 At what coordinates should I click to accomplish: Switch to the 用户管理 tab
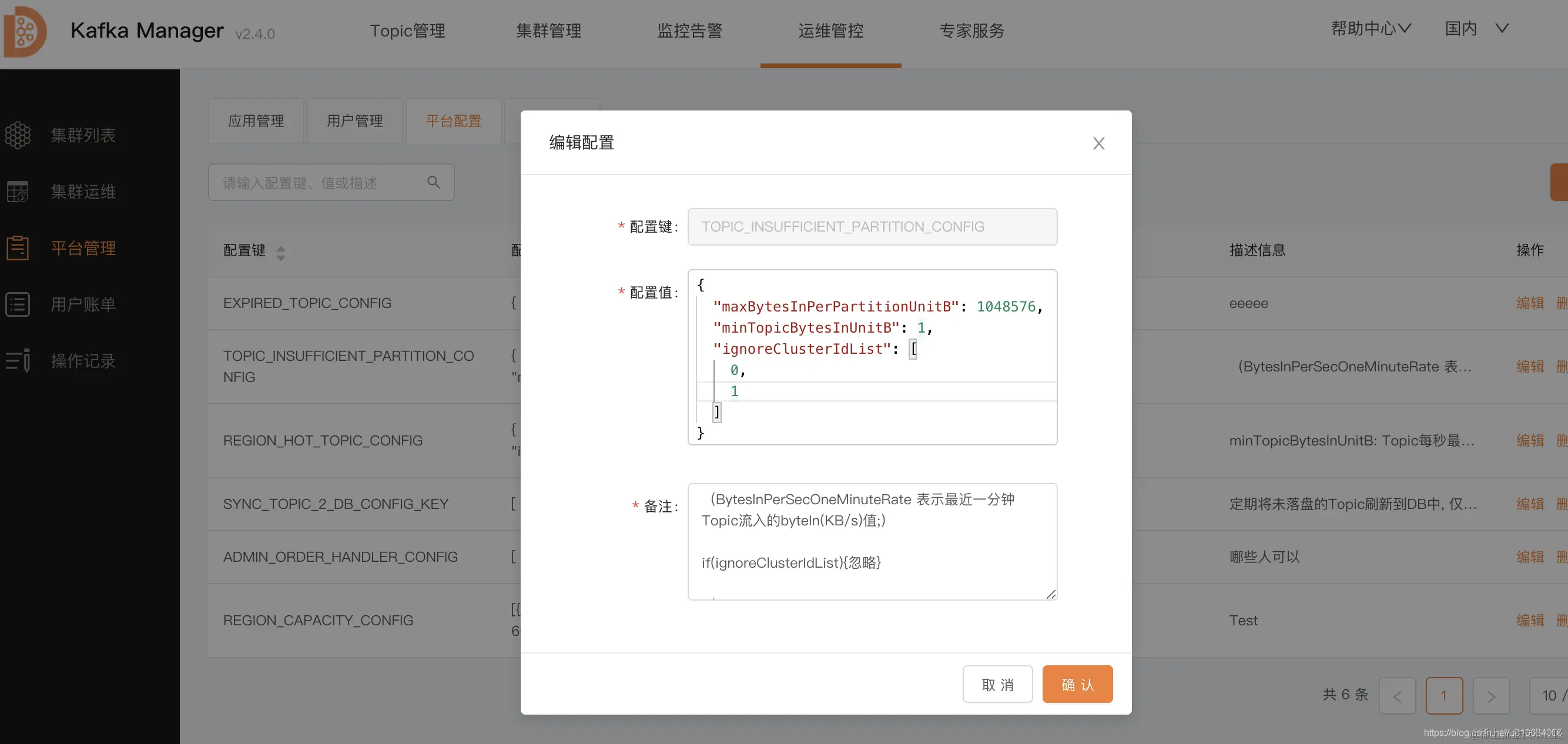pos(354,121)
